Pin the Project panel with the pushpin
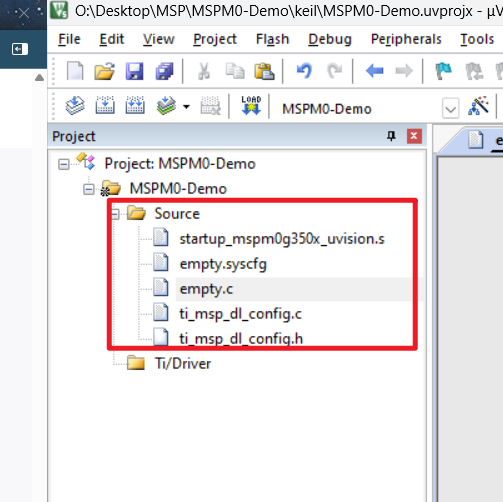This screenshot has width=503, height=502. pyautogui.click(x=391, y=136)
